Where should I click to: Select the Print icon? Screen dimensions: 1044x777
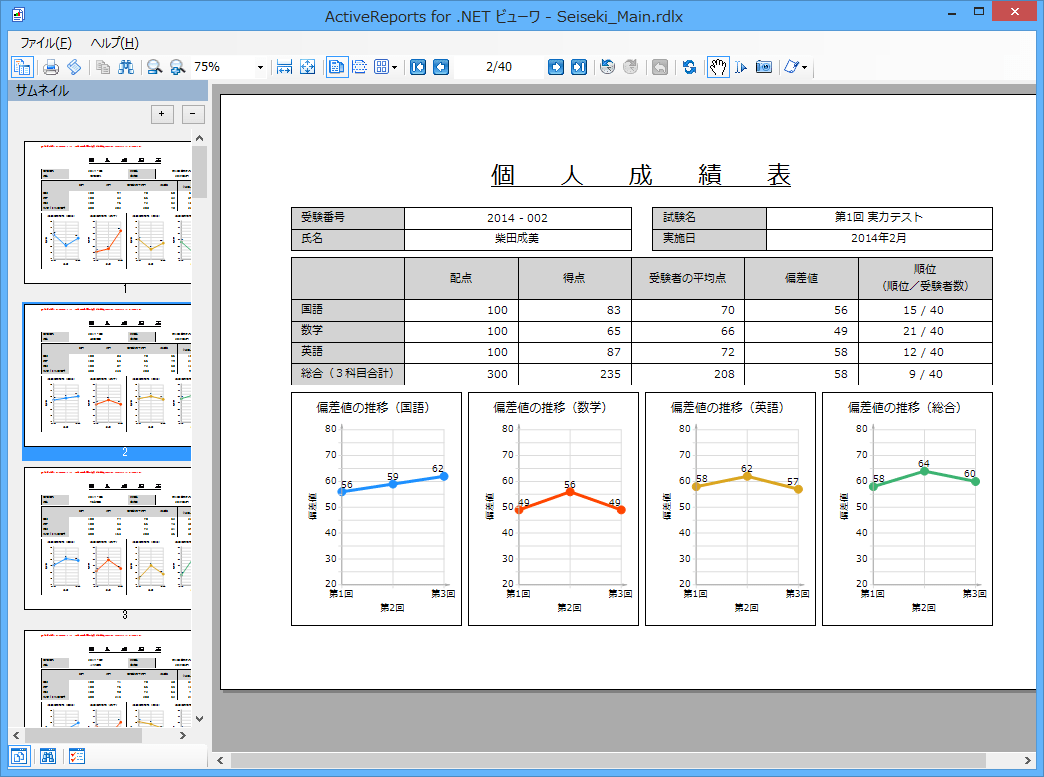[x=52, y=67]
